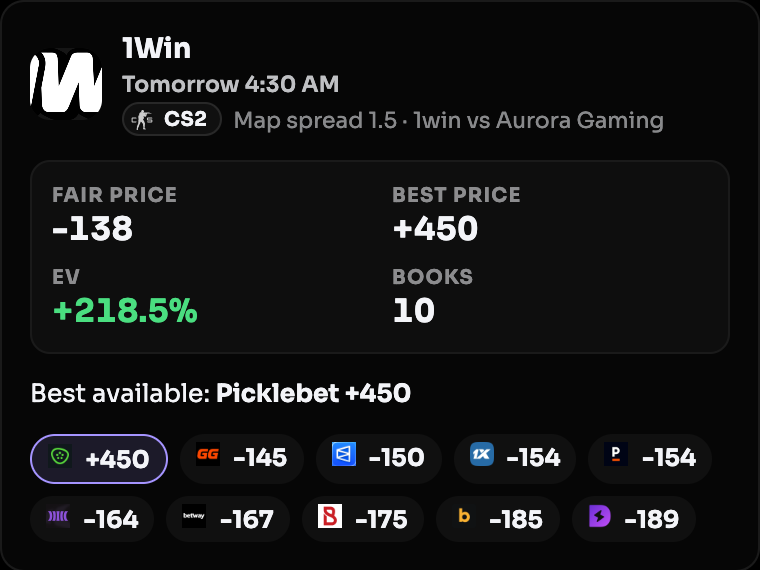Click the purple striped sportsbook icon at -164
Viewport: 760px width, 570px height.
pos(58,516)
